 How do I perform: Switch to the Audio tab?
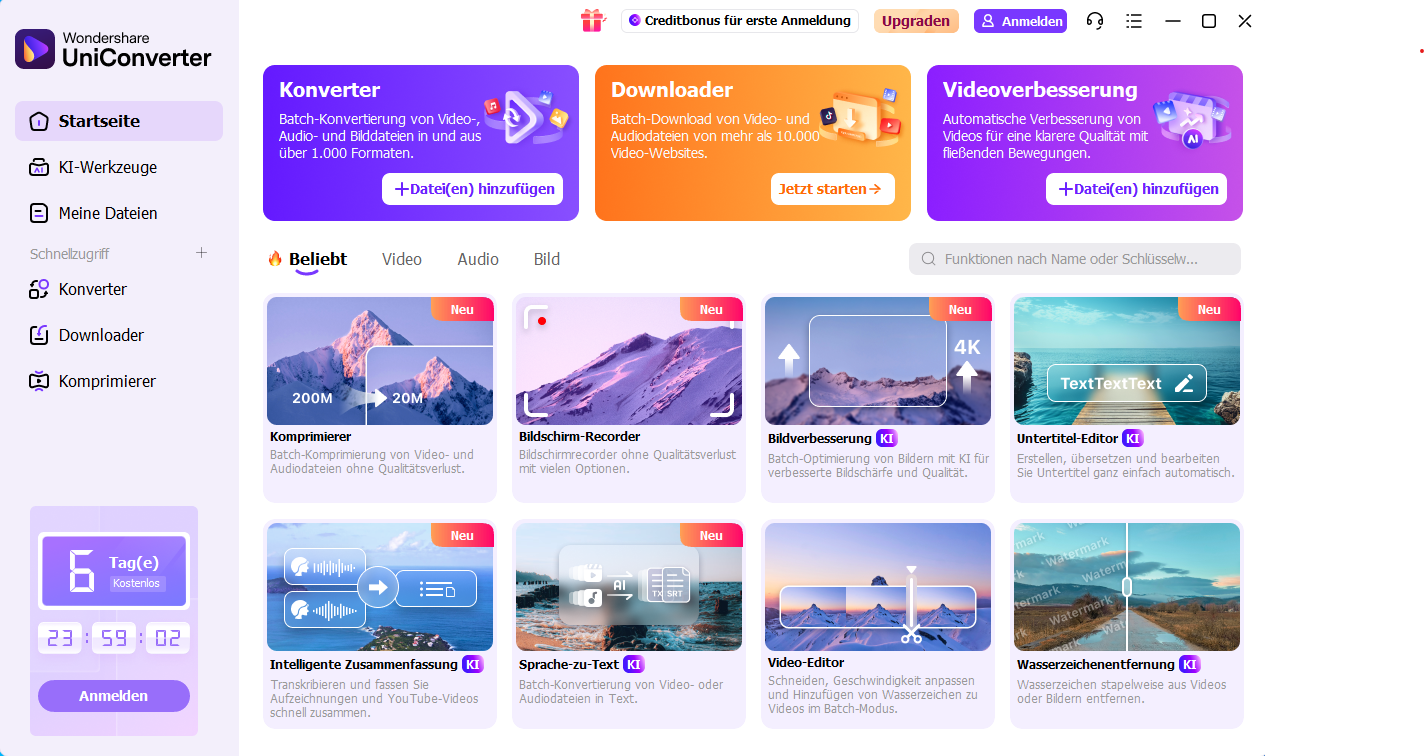pyautogui.click(x=478, y=259)
